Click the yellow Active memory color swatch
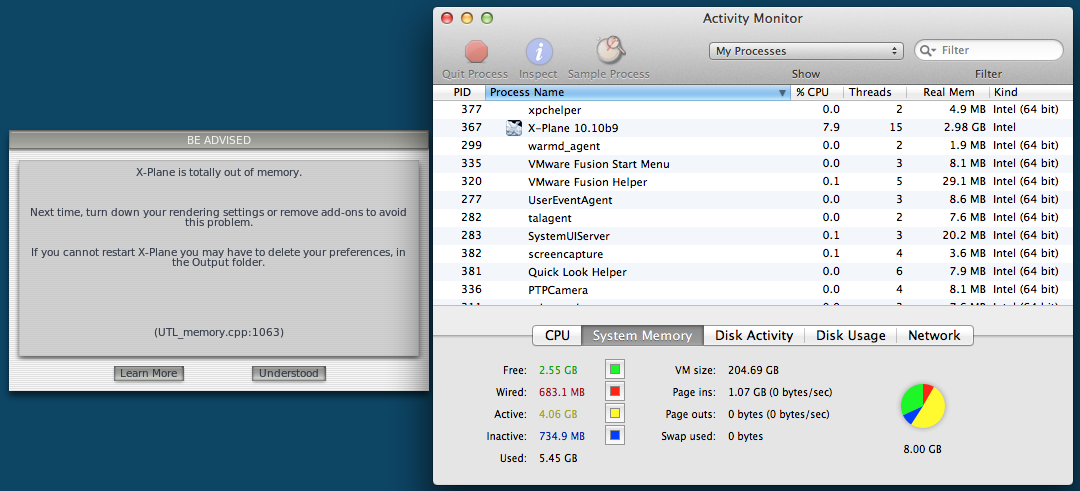The width and height of the screenshot is (1080, 491). pyautogui.click(x=615, y=414)
